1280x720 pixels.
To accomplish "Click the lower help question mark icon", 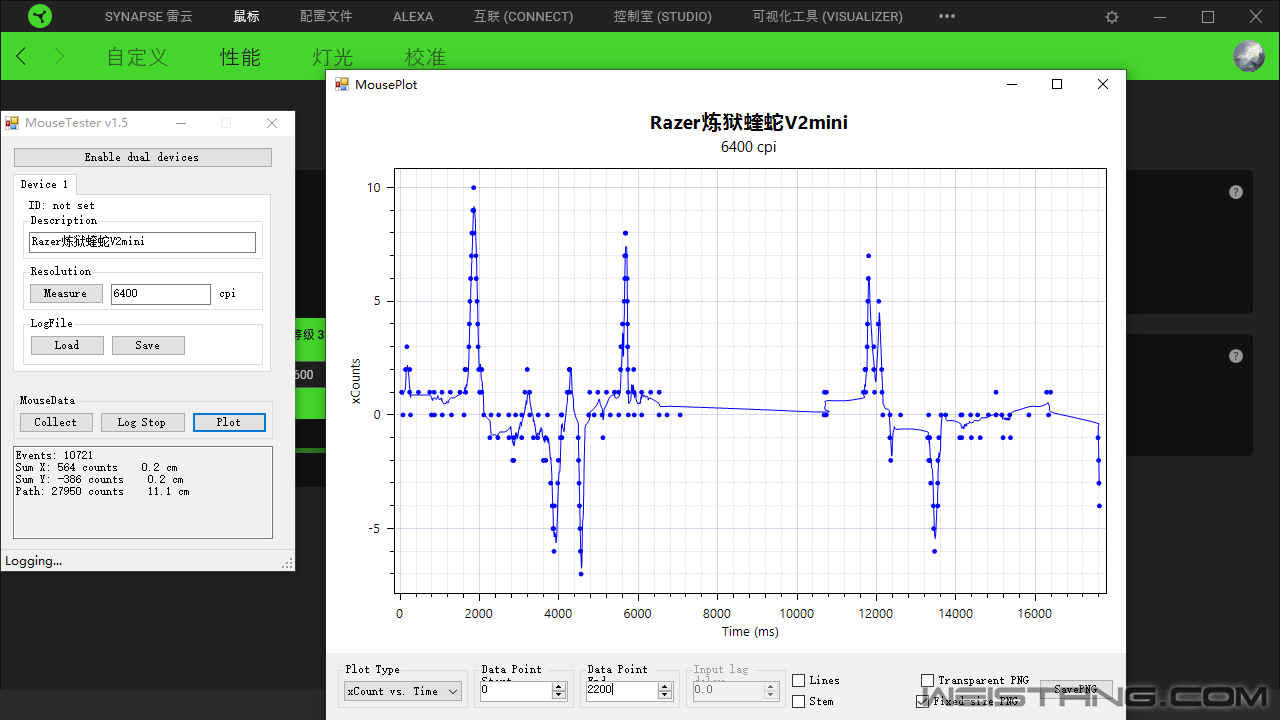I will pos(1236,356).
